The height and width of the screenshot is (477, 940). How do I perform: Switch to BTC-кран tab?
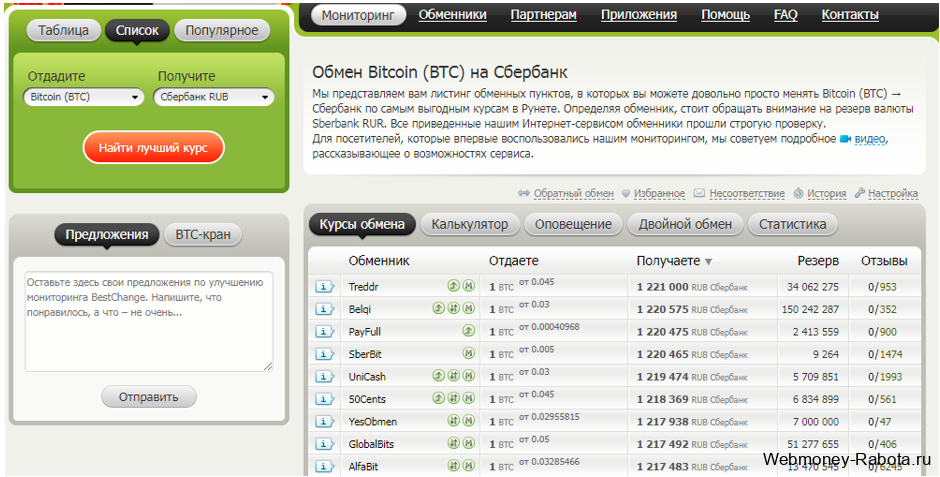[203, 234]
